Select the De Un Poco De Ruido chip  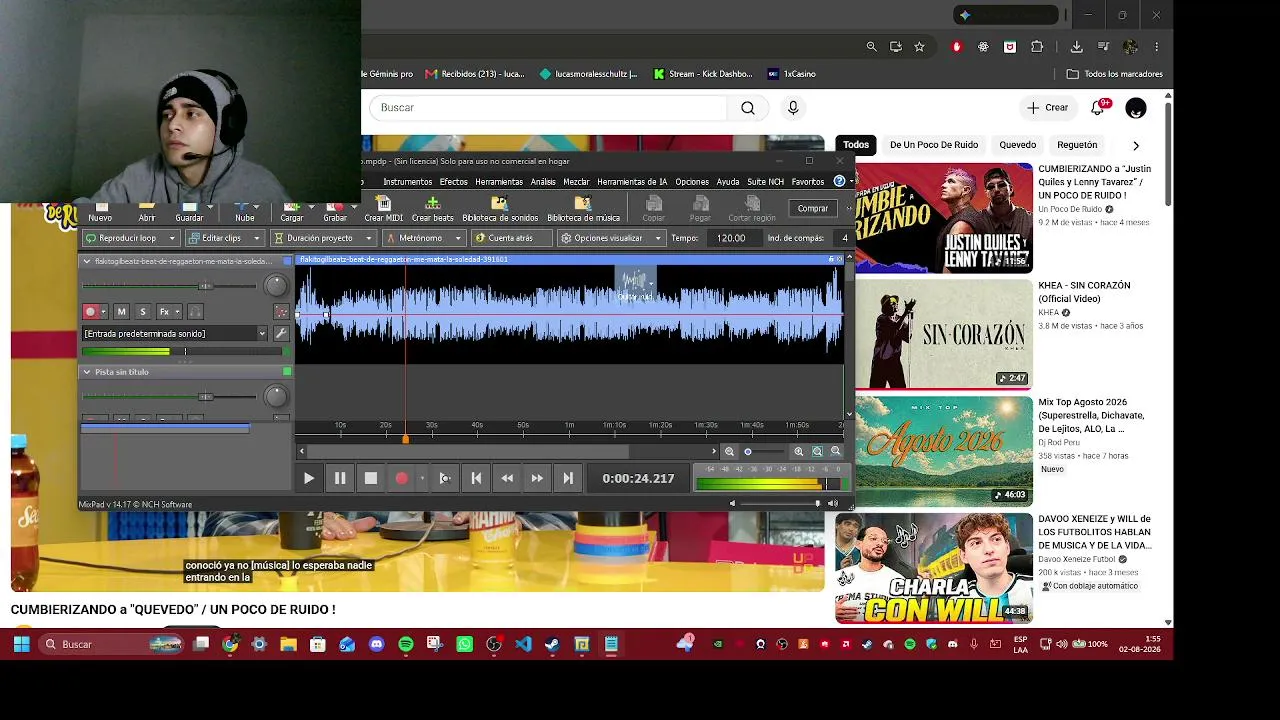pyautogui.click(x=934, y=145)
